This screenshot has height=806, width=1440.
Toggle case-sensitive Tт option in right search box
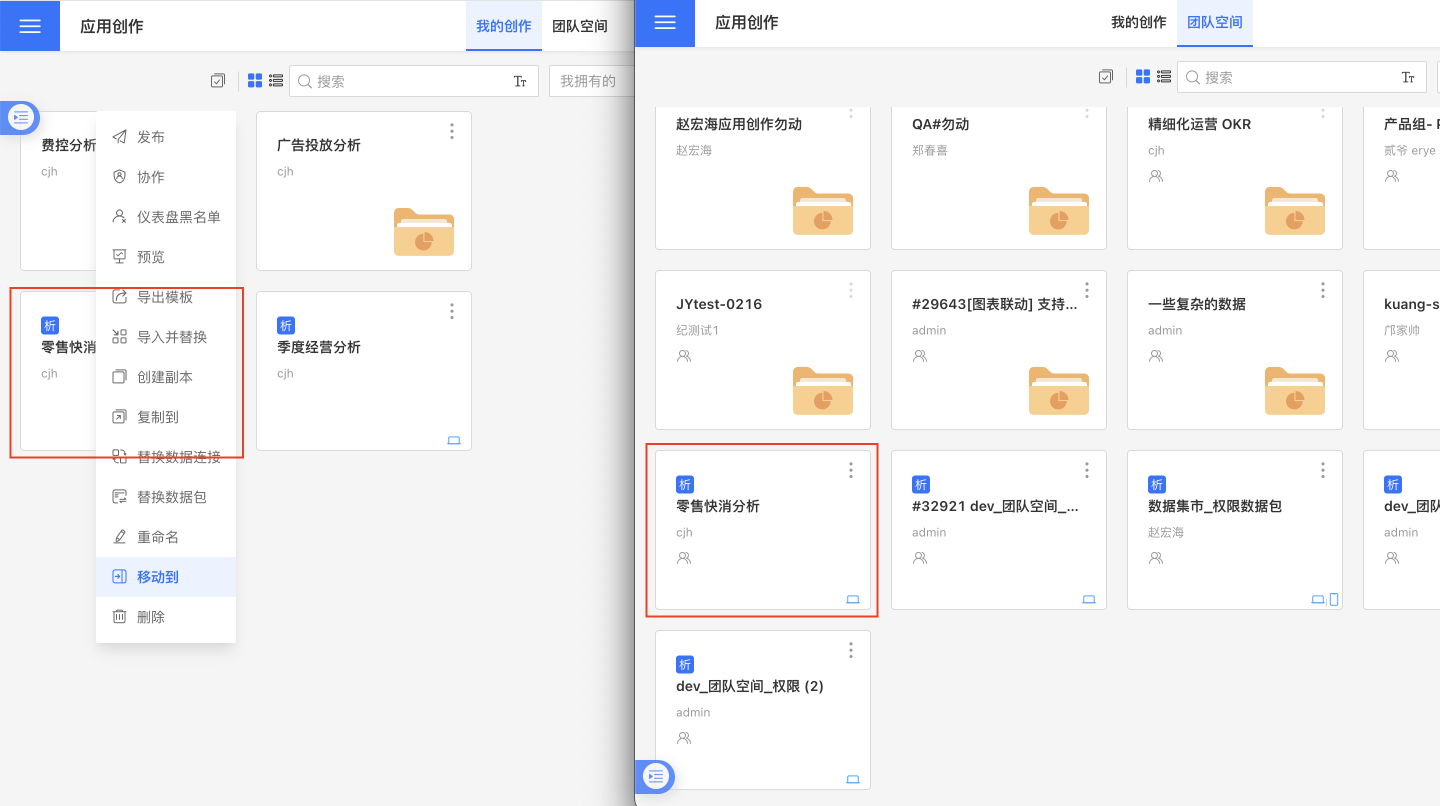[x=1408, y=78]
